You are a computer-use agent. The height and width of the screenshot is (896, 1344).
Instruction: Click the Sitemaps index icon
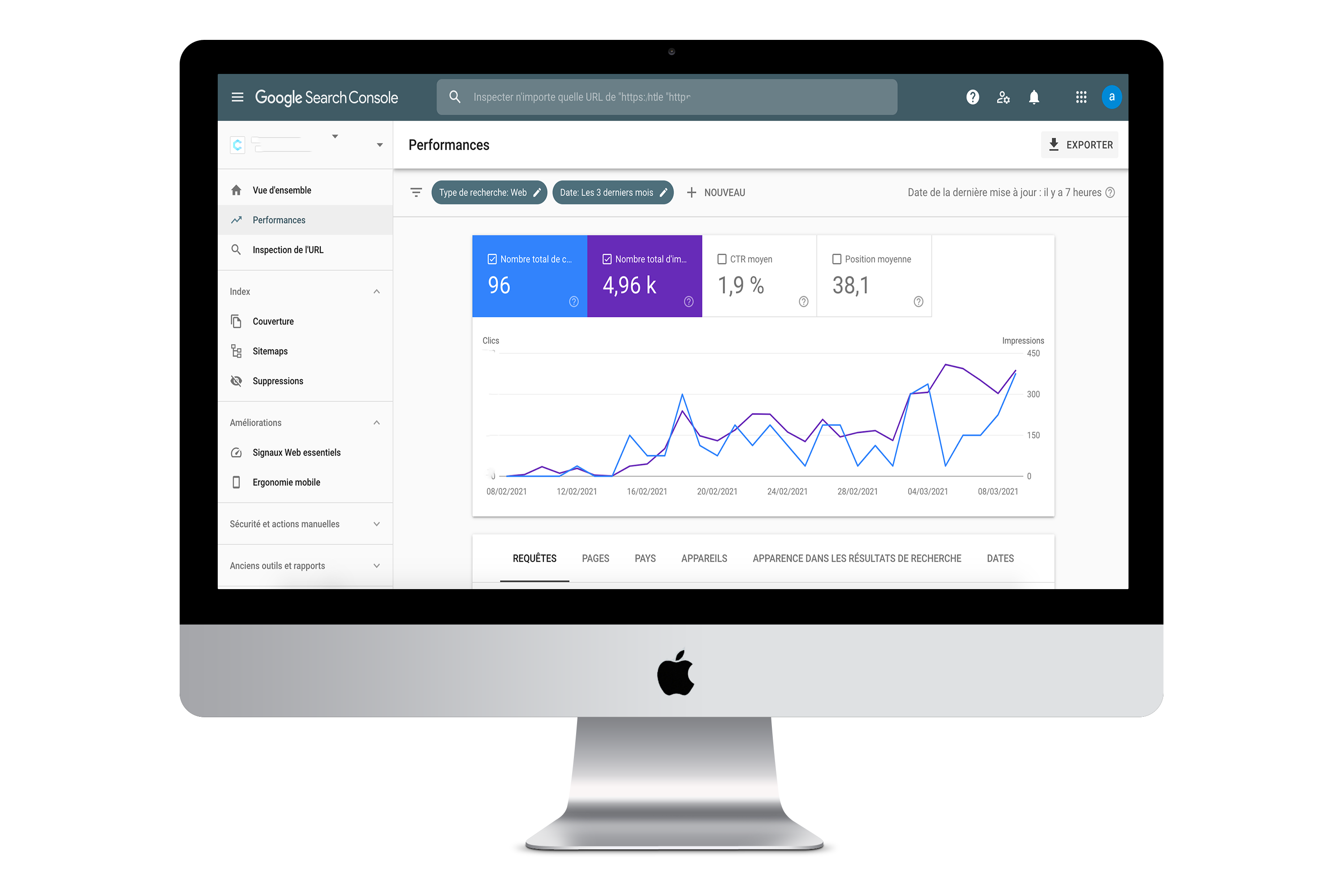[x=236, y=351]
